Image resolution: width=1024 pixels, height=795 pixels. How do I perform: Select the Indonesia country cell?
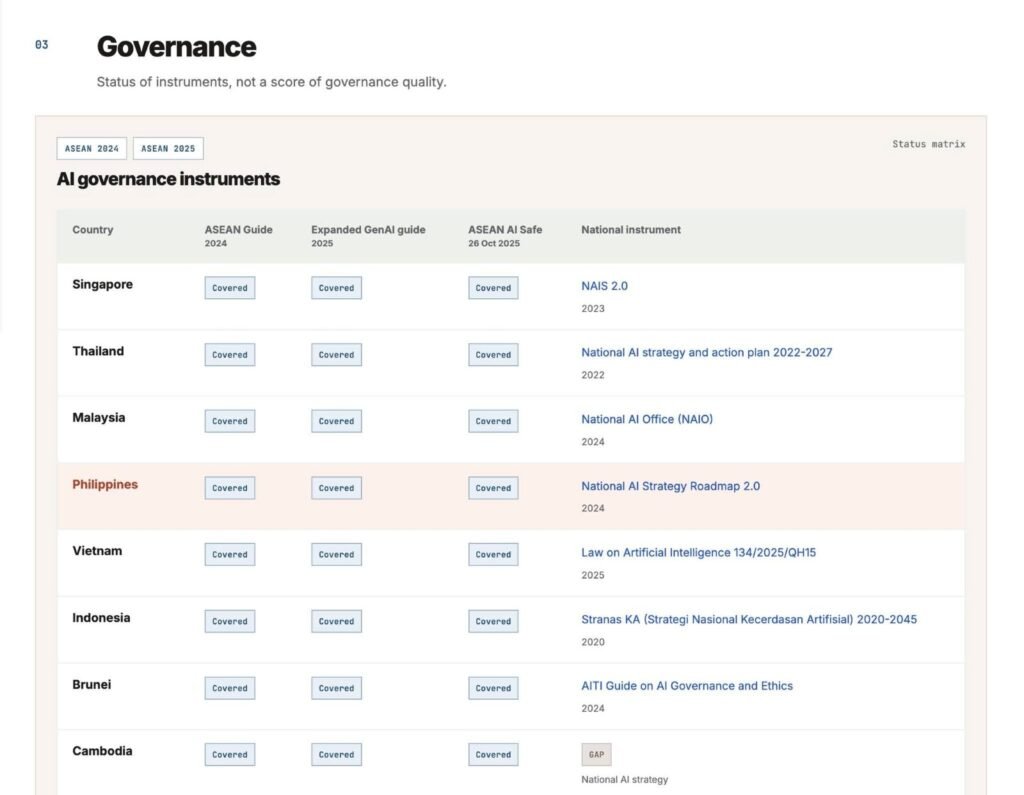tap(101, 618)
